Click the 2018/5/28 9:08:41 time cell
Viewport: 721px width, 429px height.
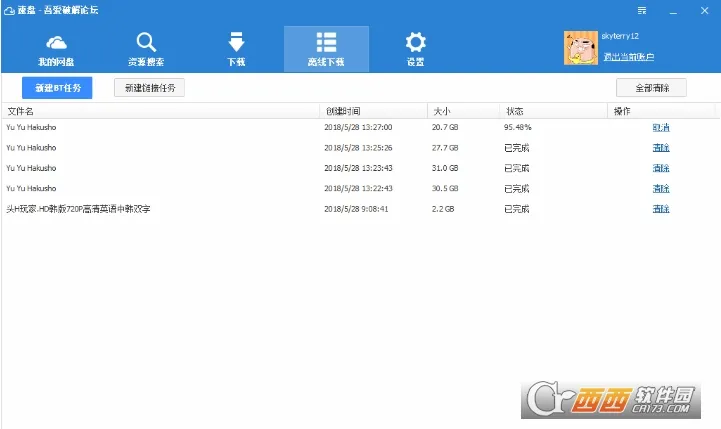(356, 209)
